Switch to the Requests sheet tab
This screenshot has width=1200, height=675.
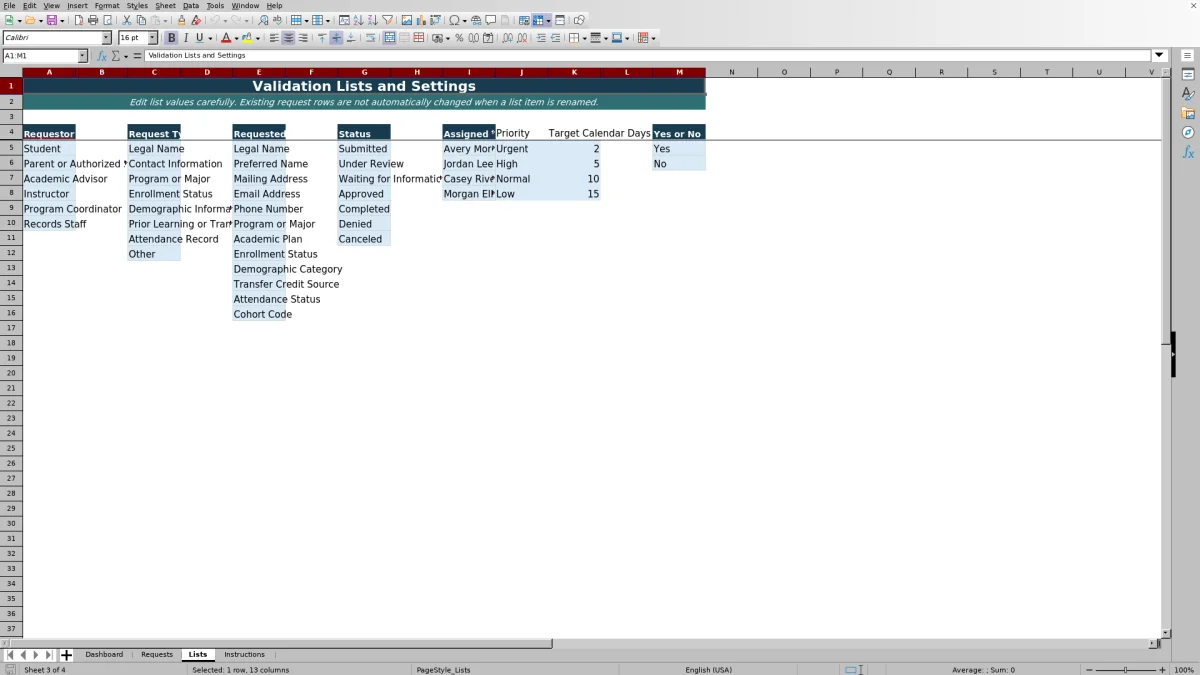pyautogui.click(x=157, y=655)
